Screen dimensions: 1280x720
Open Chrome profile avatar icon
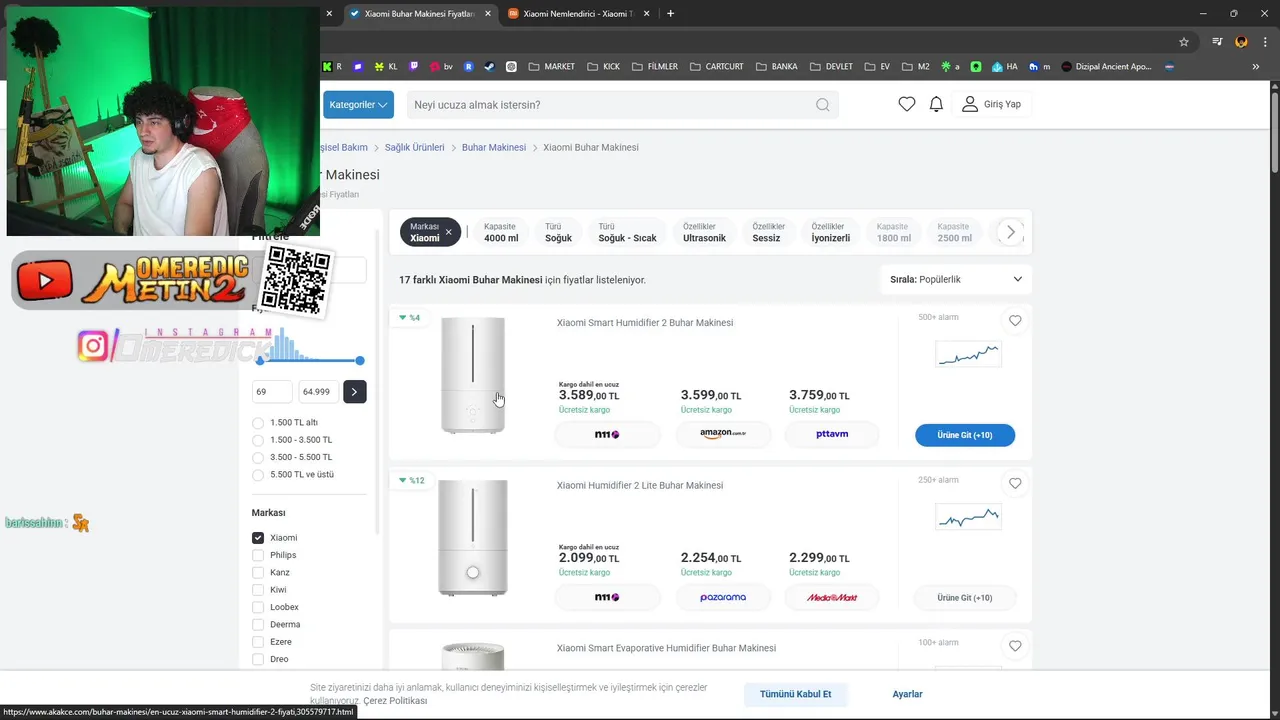tap(1242, 42)
